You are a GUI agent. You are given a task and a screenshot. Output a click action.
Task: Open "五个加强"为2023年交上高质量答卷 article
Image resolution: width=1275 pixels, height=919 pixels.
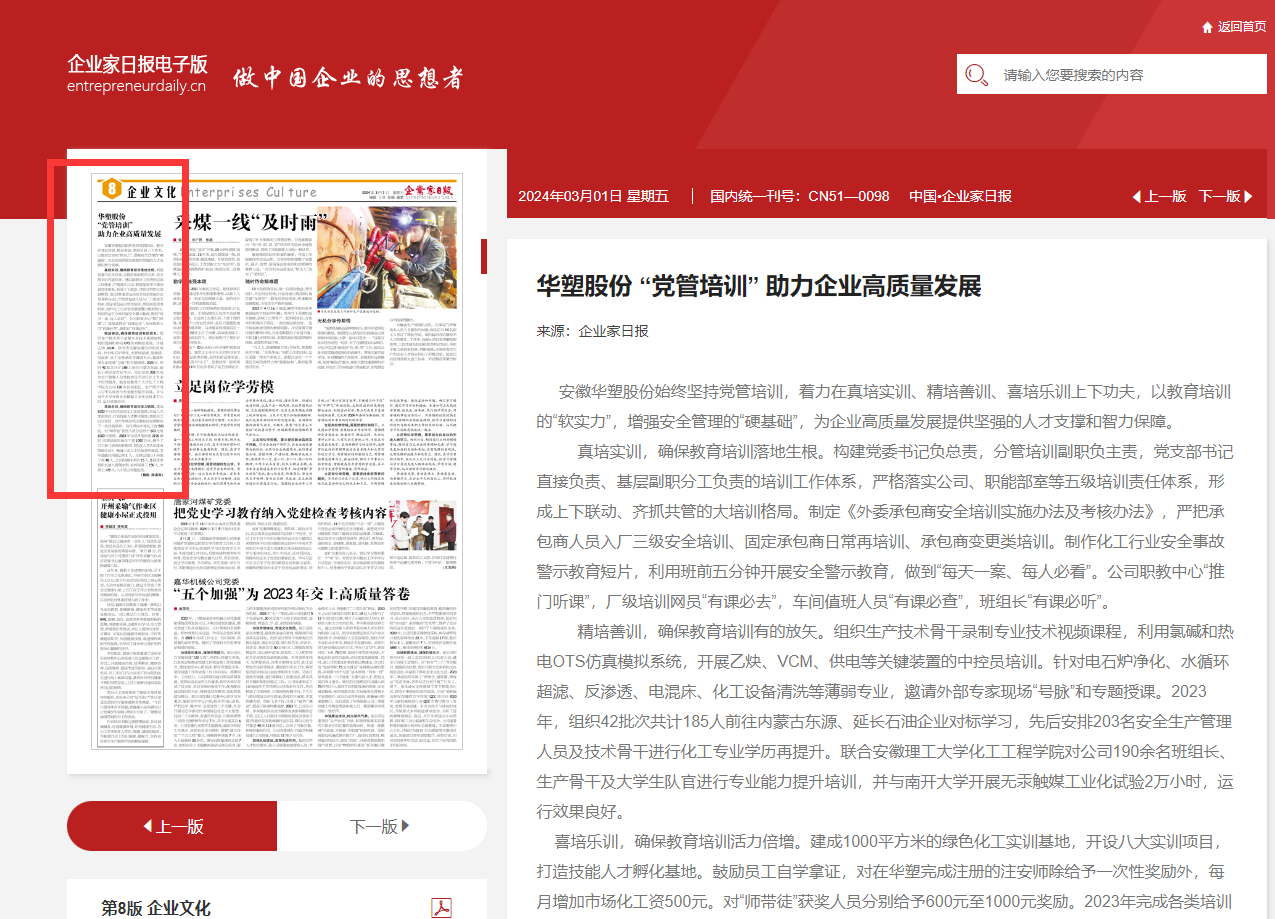(x=292, y=594)
